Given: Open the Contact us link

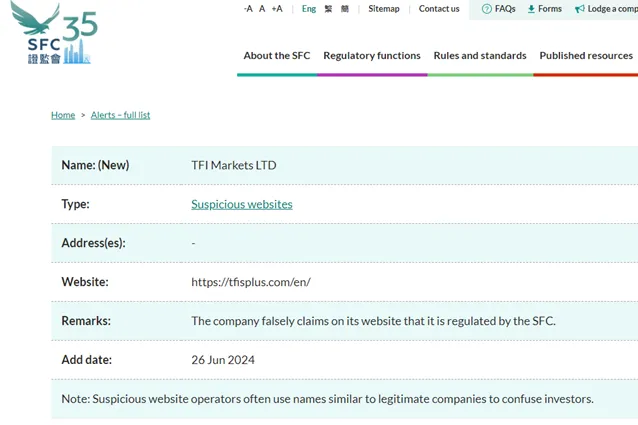Looking at the screenshot, I should click(x=439, y=9).
